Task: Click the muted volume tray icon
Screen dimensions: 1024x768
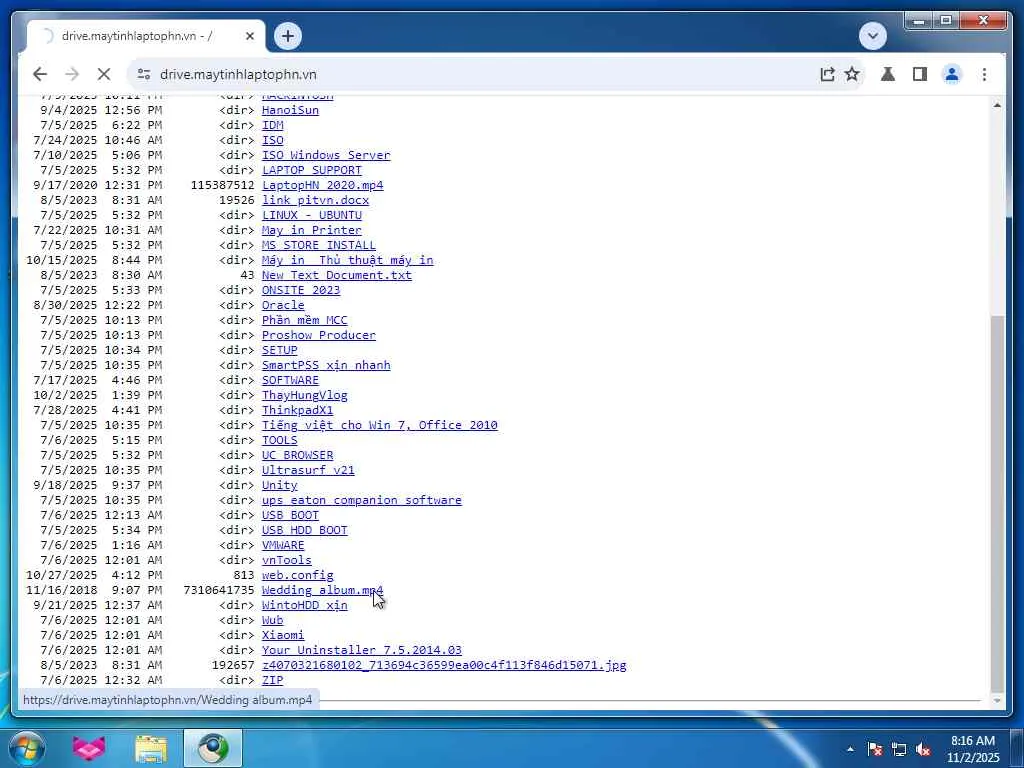Action: (x=923, y=749)
